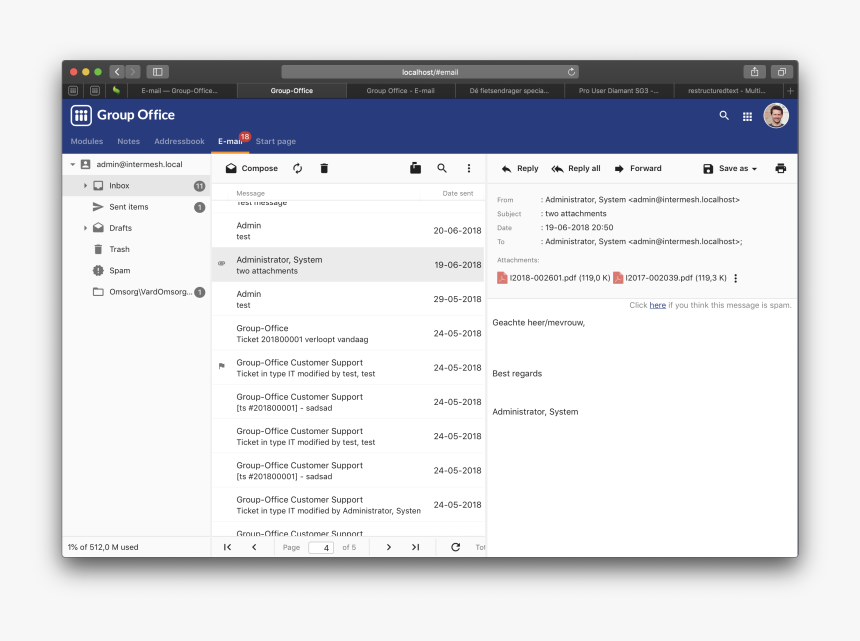This screenshot has height=641, width=860.
Task: Click the global search icon in the header
Action: click(724, 116)
